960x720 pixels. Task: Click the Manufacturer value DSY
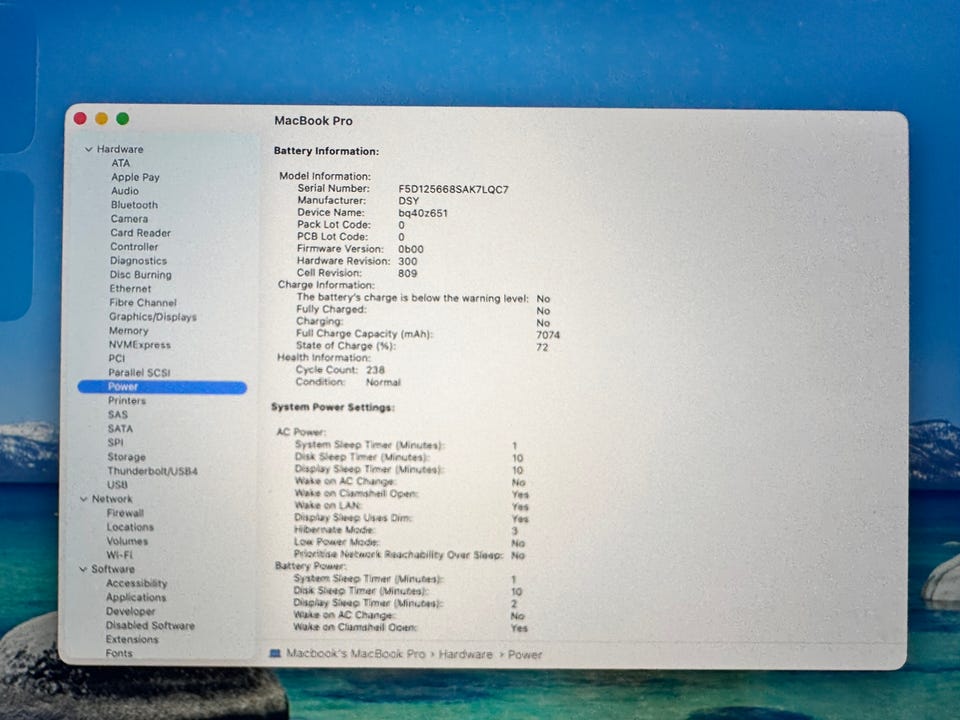(408, 201)
